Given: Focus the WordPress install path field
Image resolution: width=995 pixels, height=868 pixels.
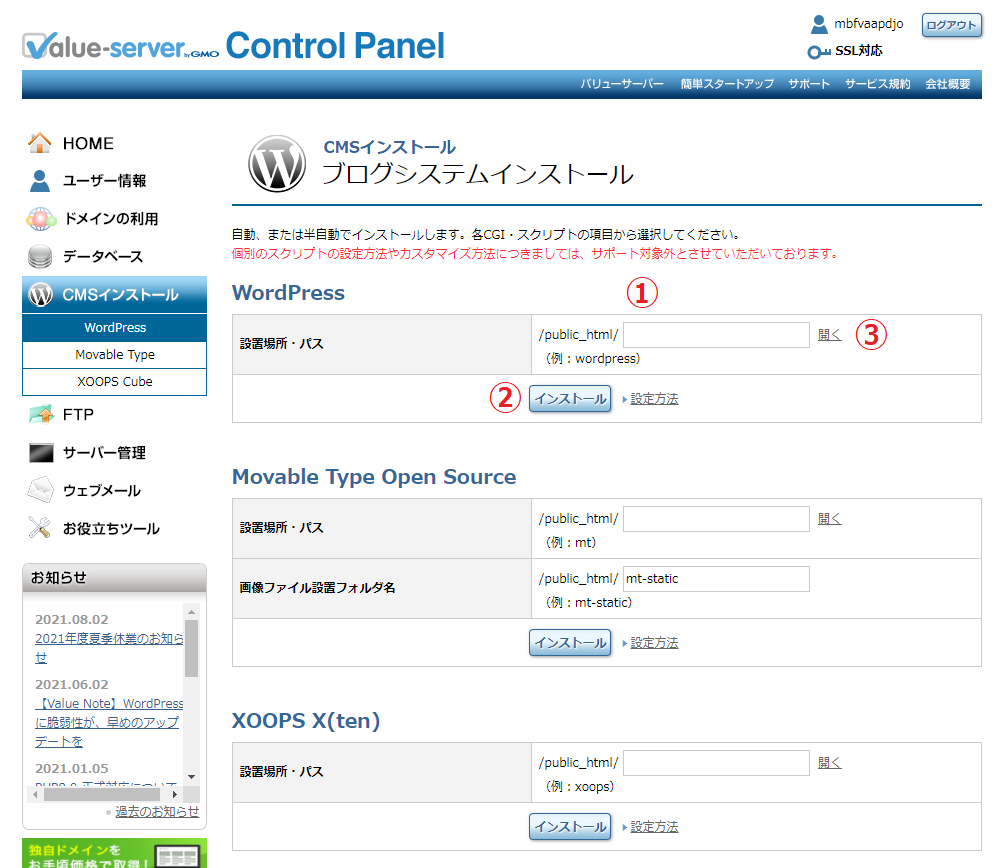Looking at the screenshot, I should (x=716, y=334).
